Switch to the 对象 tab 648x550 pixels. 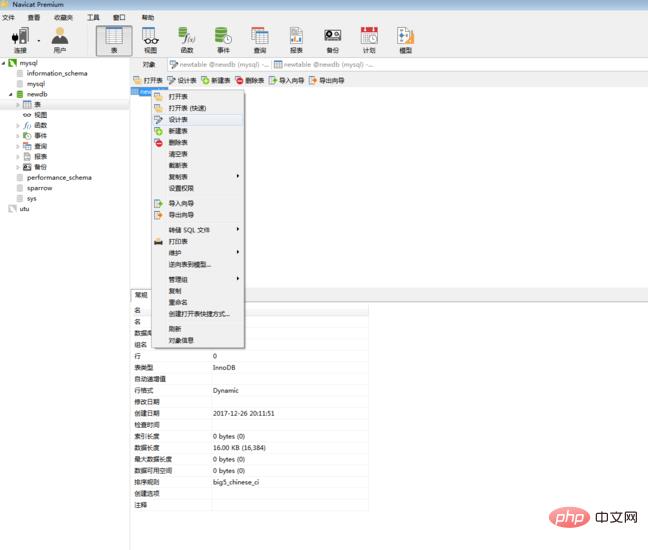[x=149, y=64]
